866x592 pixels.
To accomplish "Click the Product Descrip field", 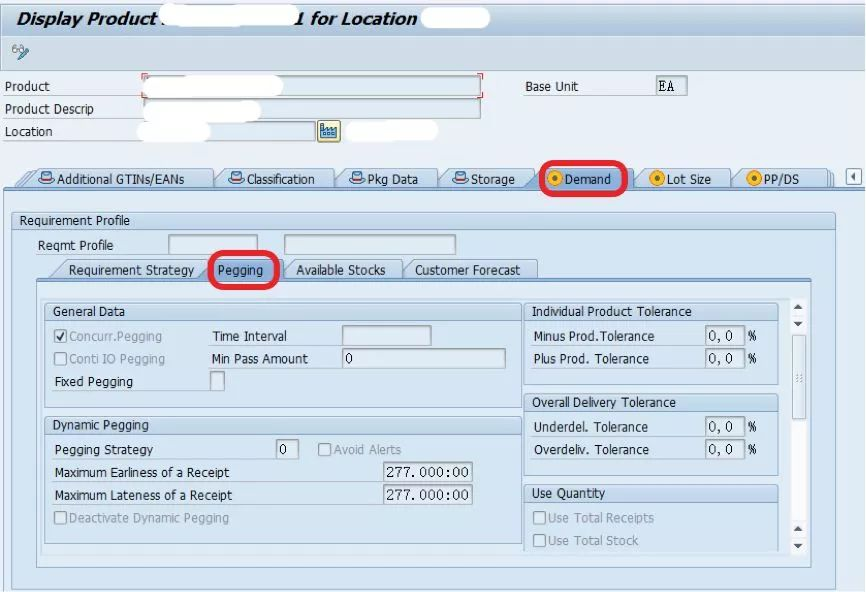I will coord(311,109).
